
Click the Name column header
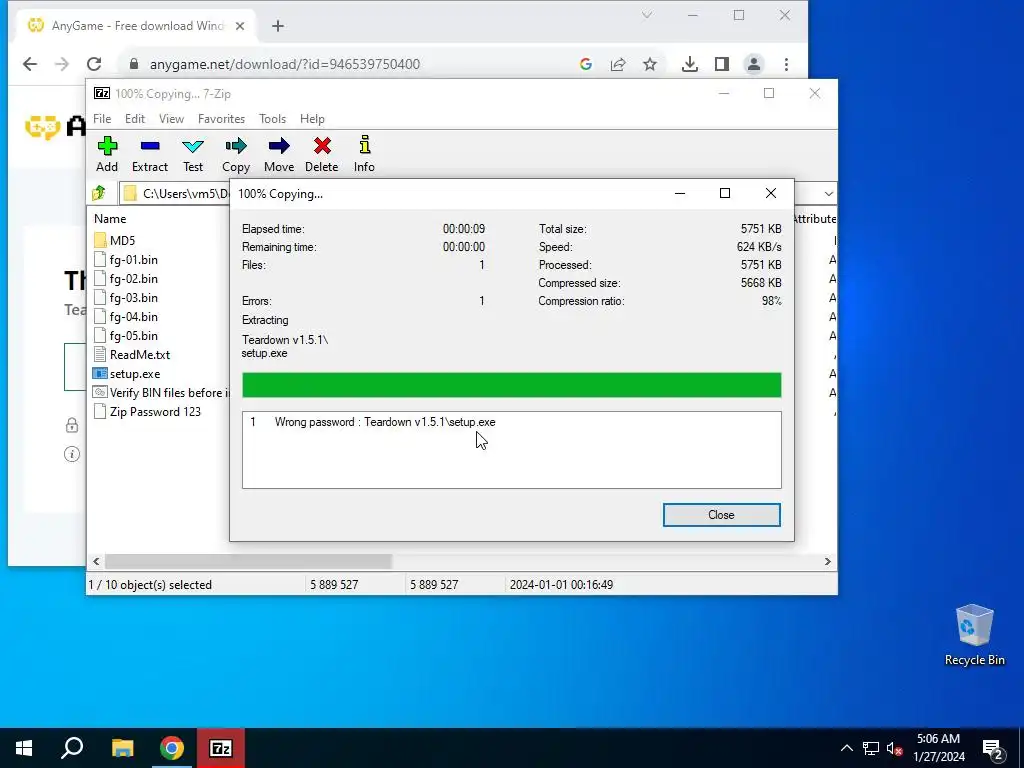point(110,219)
